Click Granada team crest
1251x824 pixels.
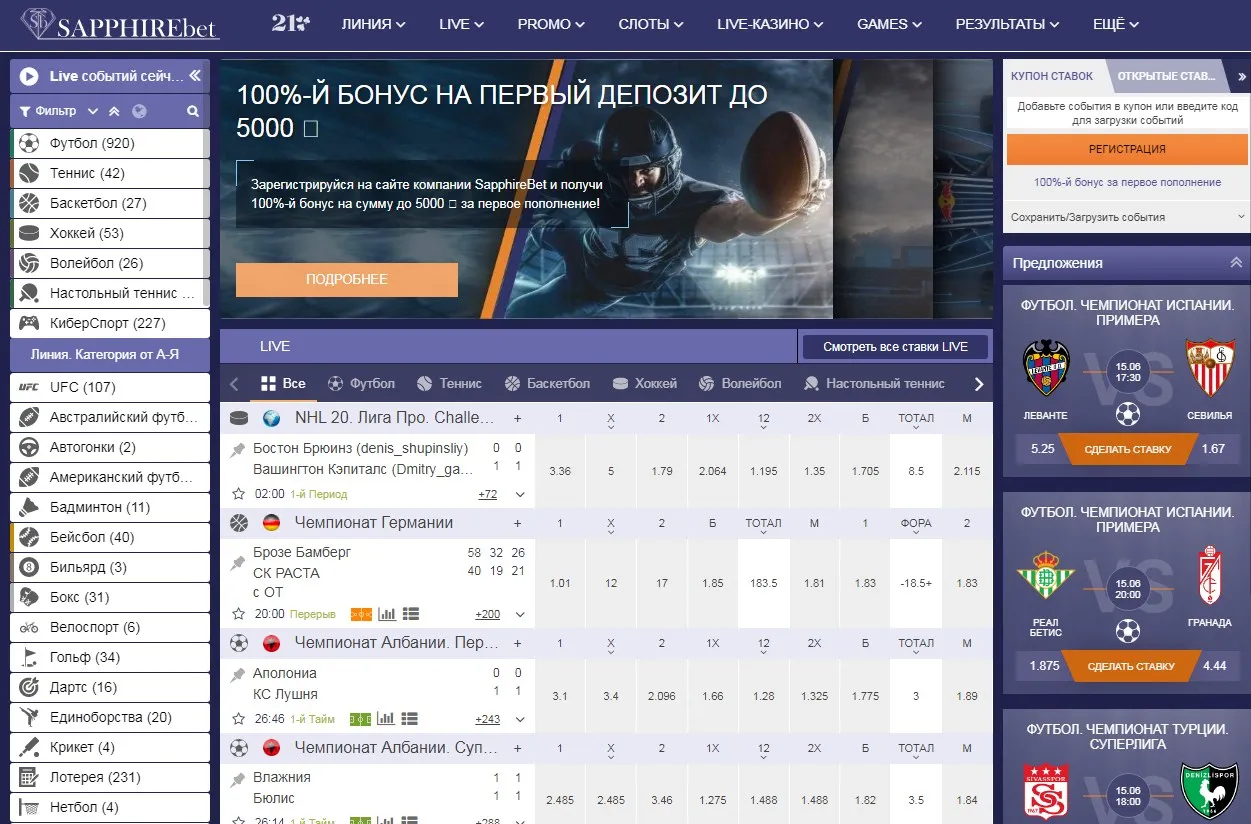[1210, 575]
